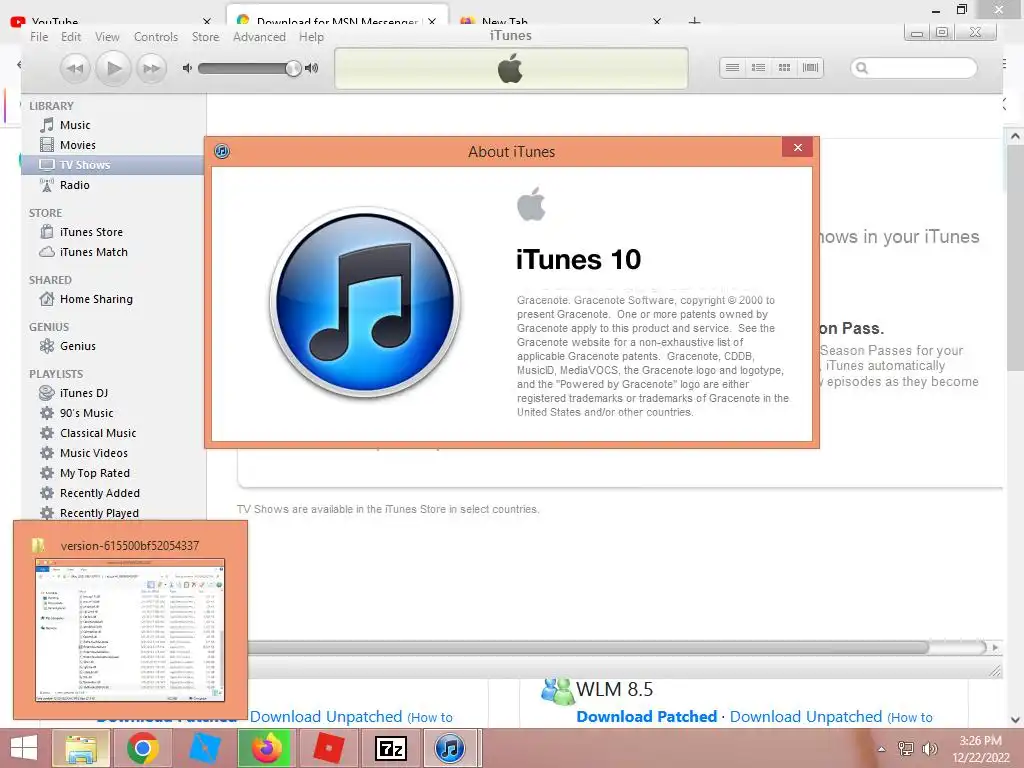Screen dimensions: 1024x768
Task: Open the Controls menu
Action: (155, 37)
